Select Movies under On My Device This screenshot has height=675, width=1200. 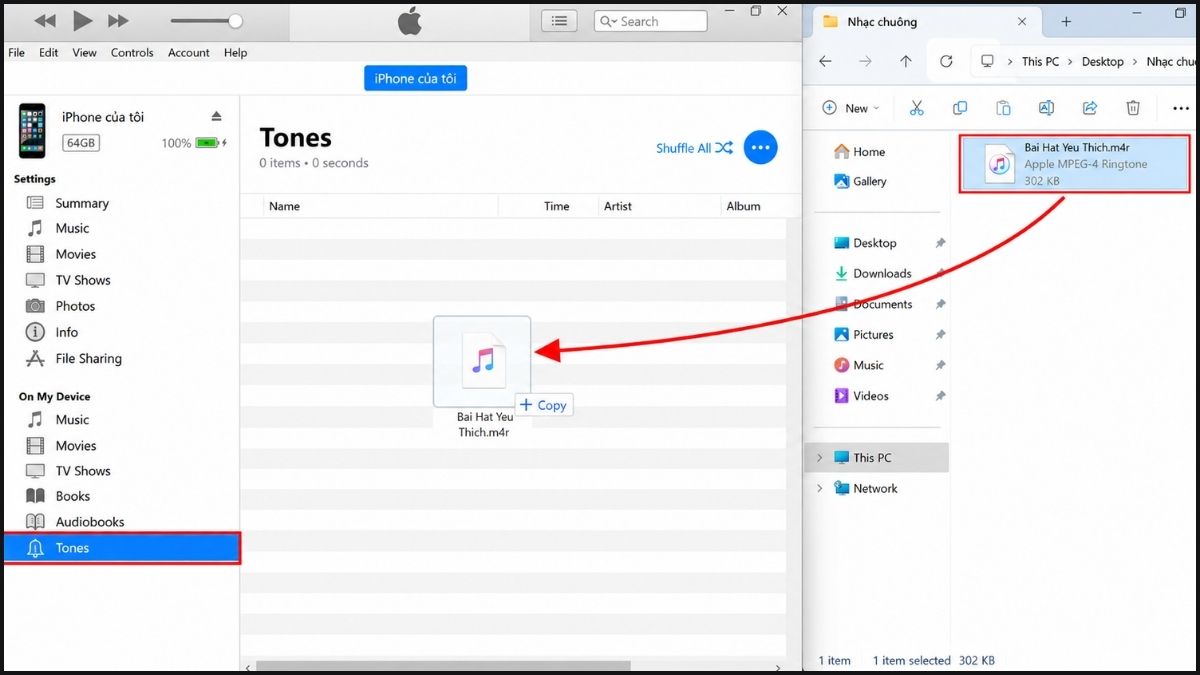click(x=76, y=446)
